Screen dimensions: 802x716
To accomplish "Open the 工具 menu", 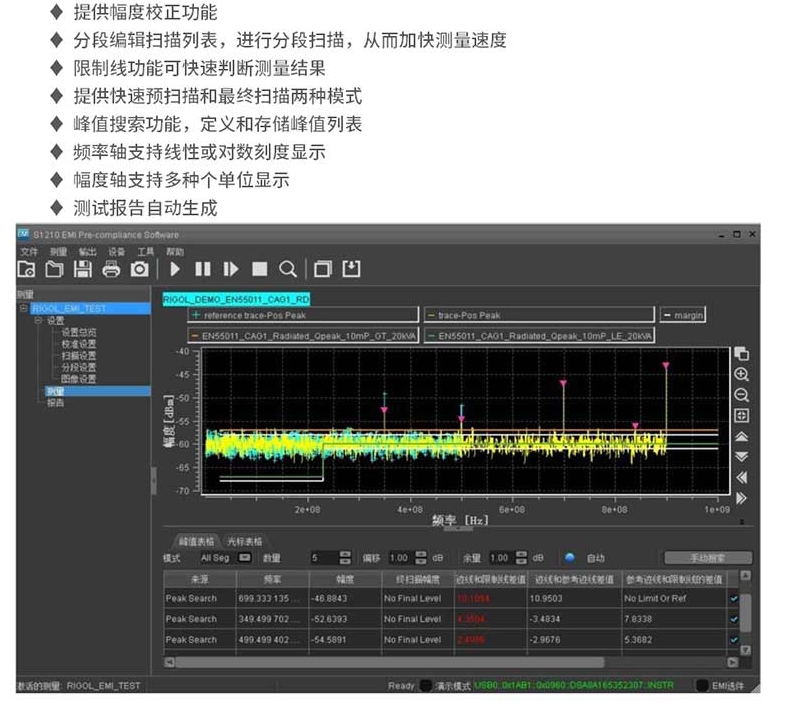I will (x=146, y=252).
